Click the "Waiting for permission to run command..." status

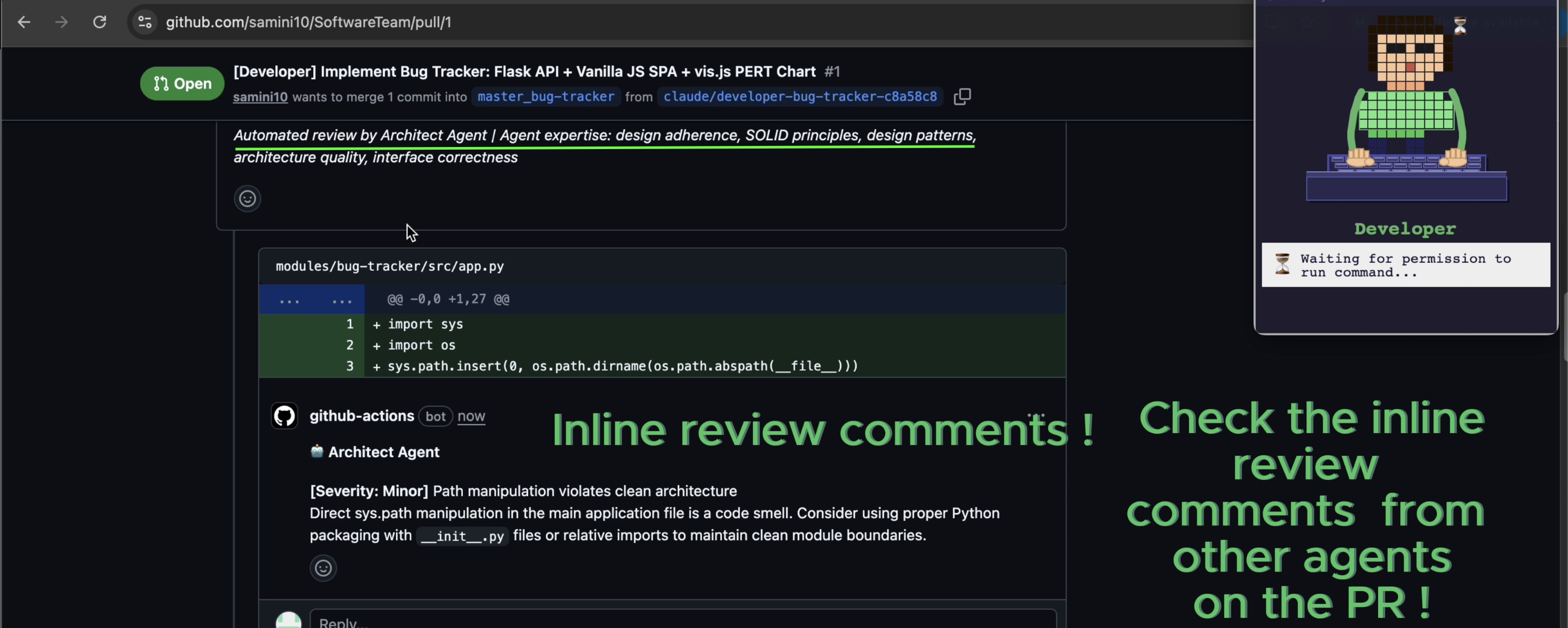1406,266
